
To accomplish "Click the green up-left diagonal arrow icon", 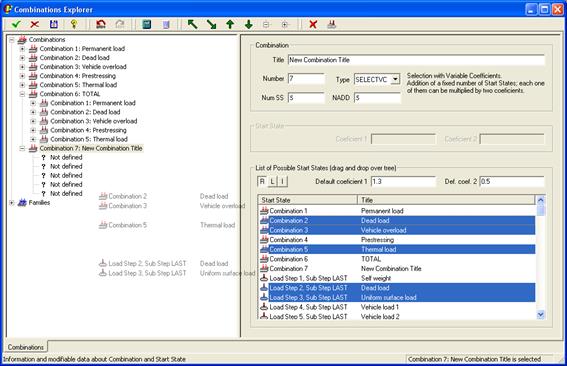I will (x=193, y=25).
